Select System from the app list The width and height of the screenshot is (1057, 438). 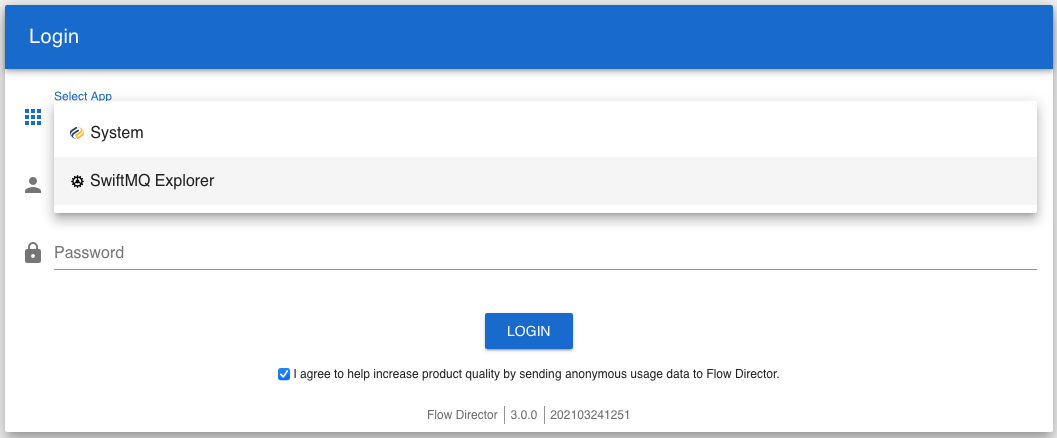117,133
